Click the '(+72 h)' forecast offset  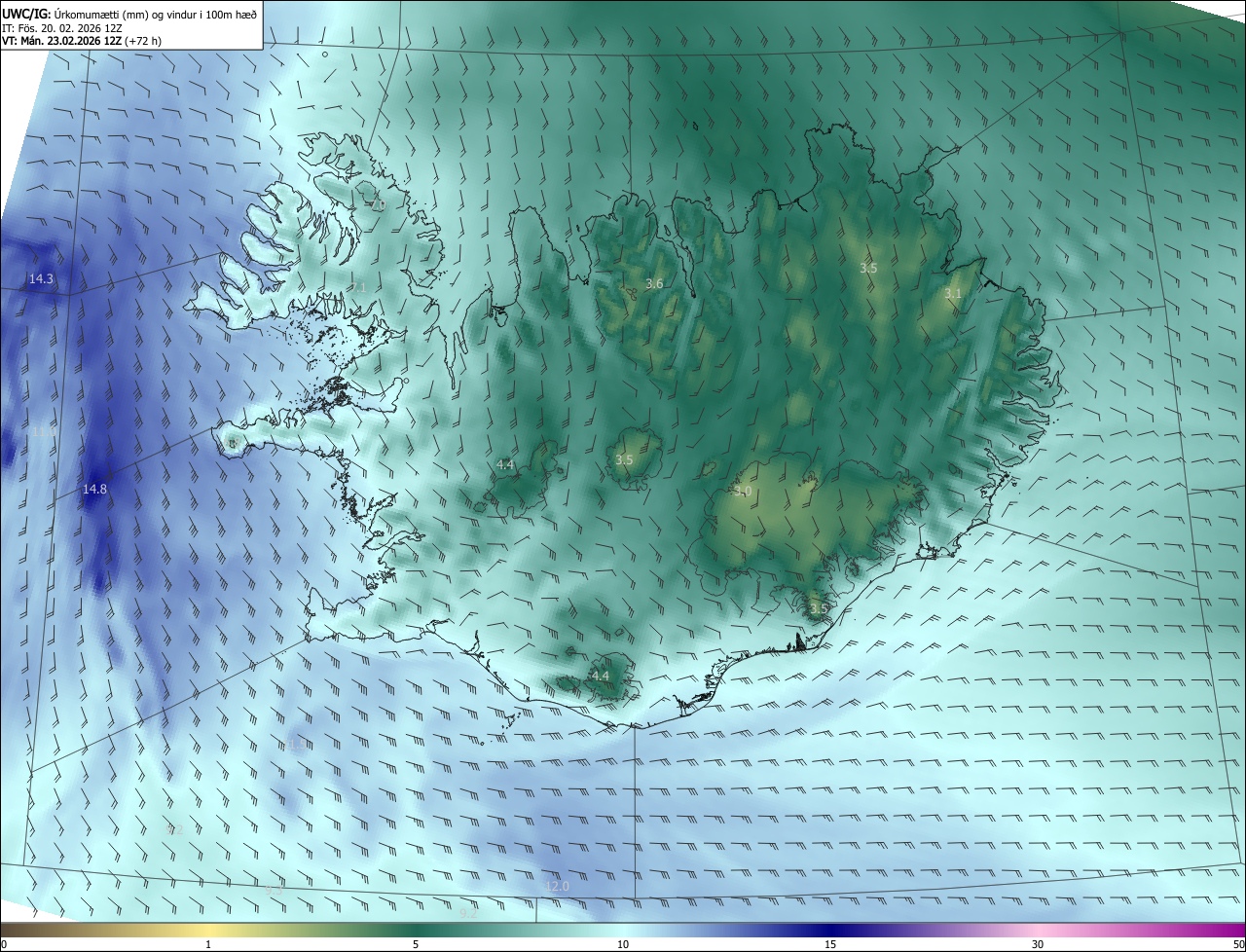145,41
